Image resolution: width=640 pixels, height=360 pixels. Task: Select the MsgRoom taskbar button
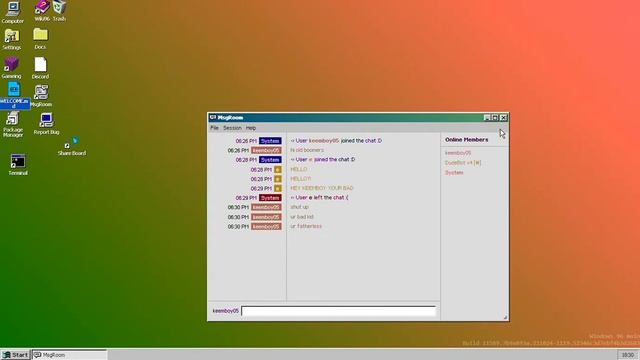(x=70, y=355)
